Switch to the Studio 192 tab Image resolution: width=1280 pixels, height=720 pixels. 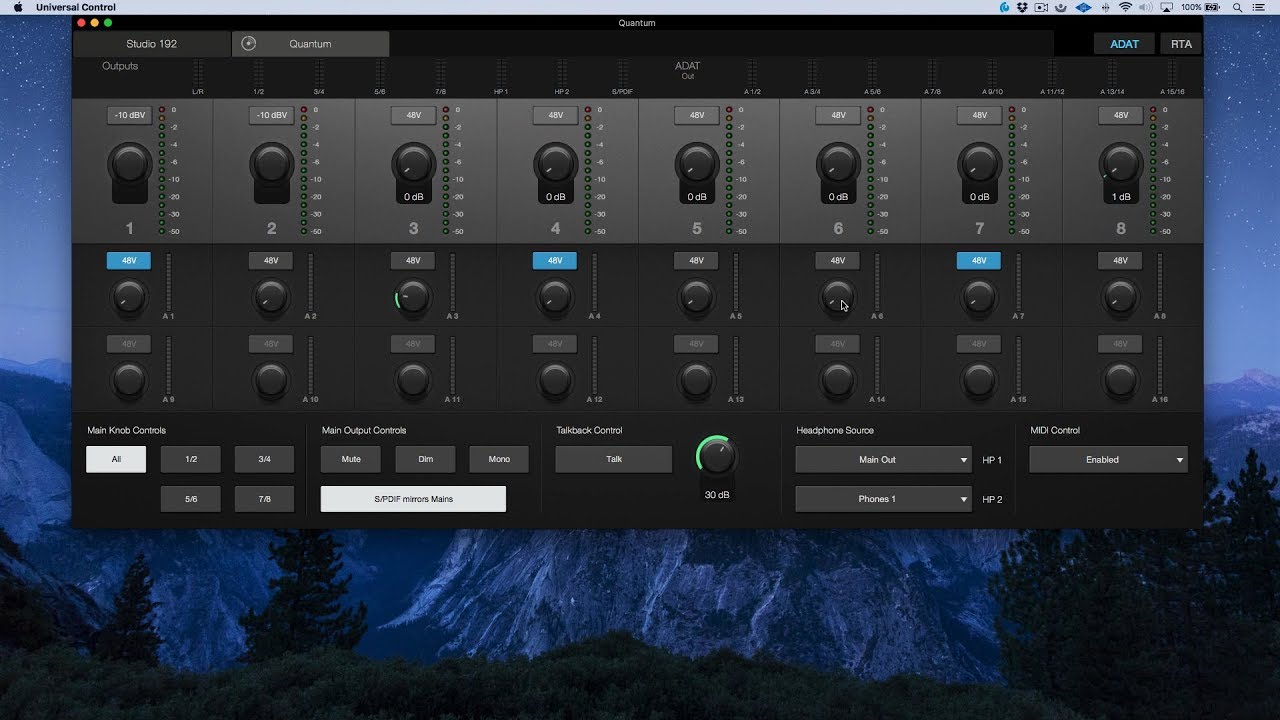[x=151, y=44]
